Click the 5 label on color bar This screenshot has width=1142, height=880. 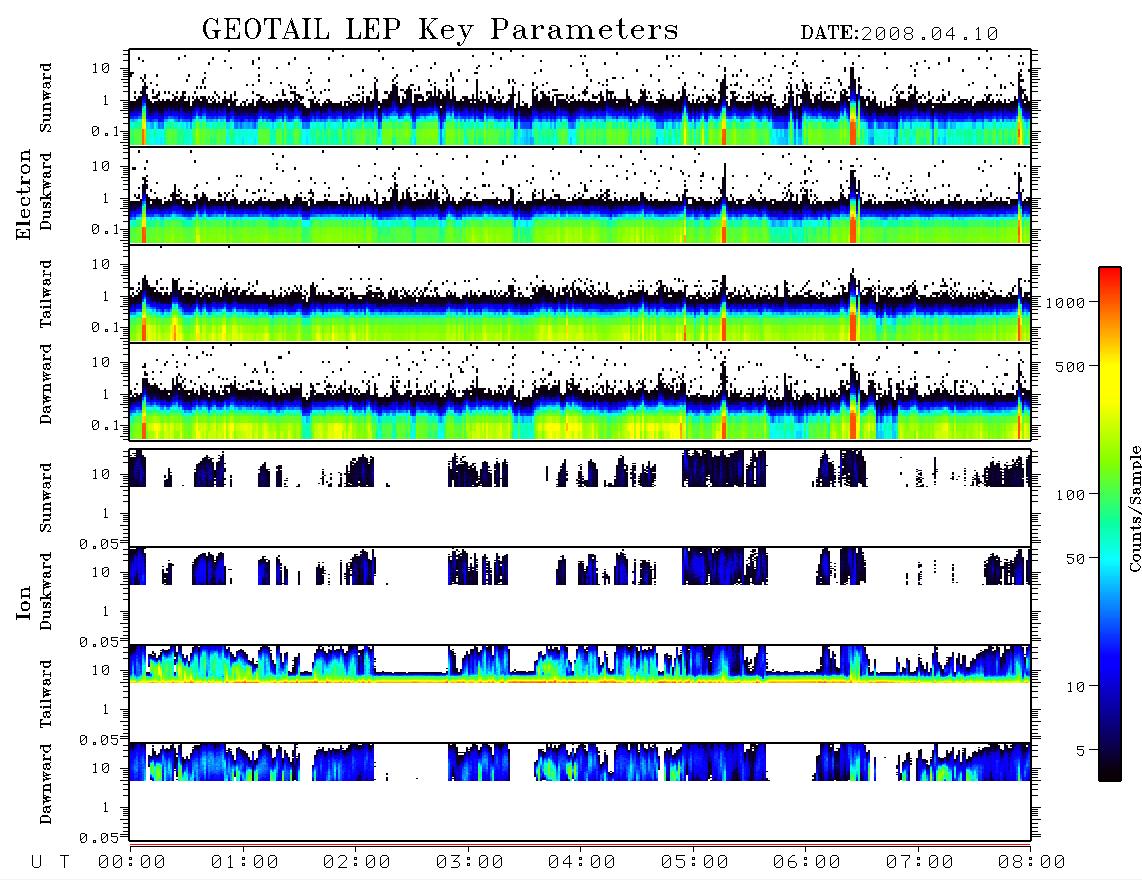(x=1081, y=750)
